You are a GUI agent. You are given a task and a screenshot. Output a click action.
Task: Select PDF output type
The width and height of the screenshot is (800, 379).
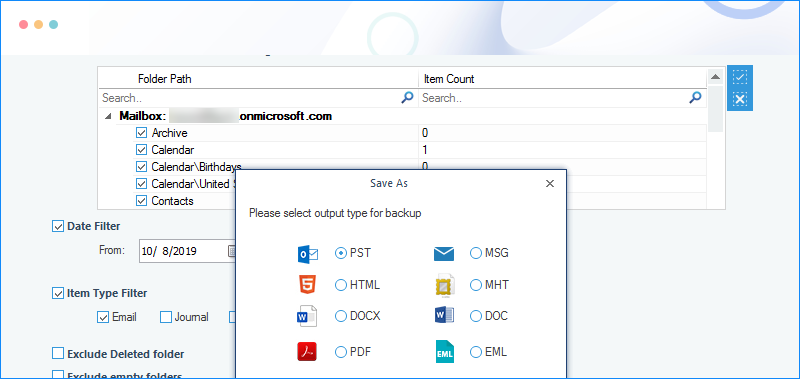coord(340,351)
